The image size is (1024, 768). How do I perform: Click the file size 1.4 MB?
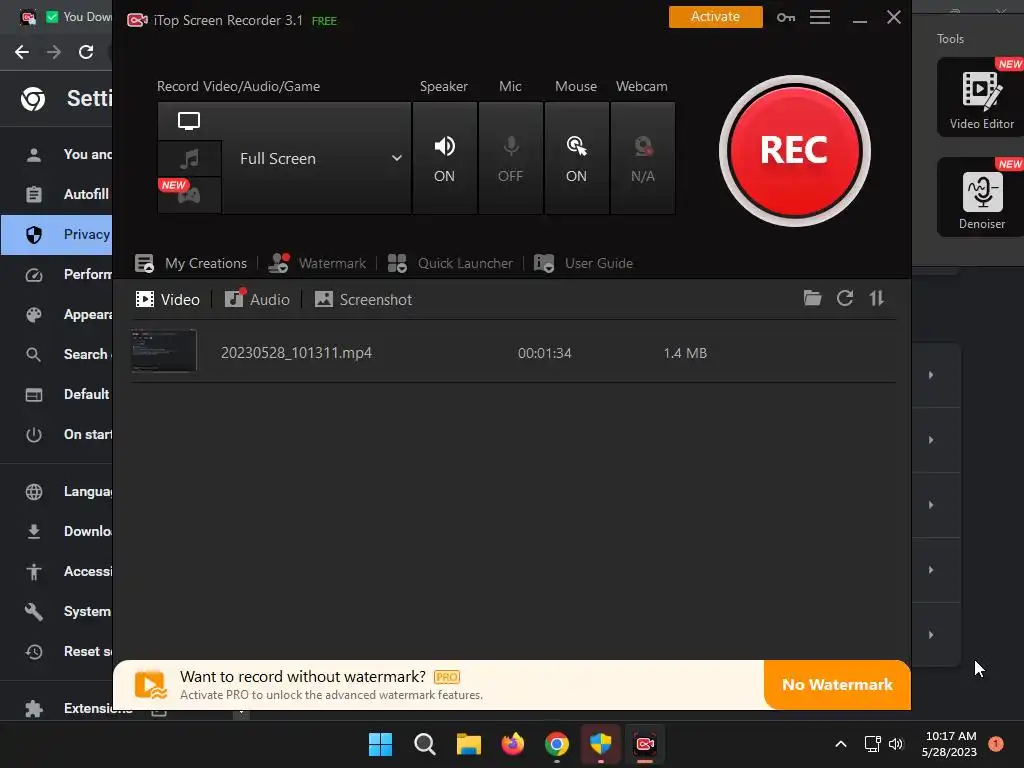(x=685, y=353)
